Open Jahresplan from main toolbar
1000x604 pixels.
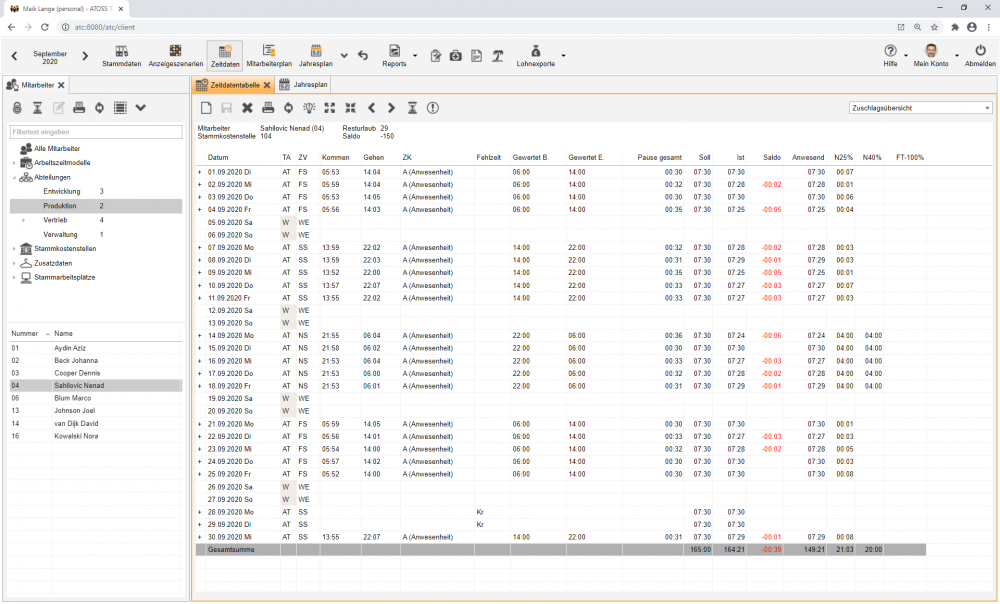point(316,56)
